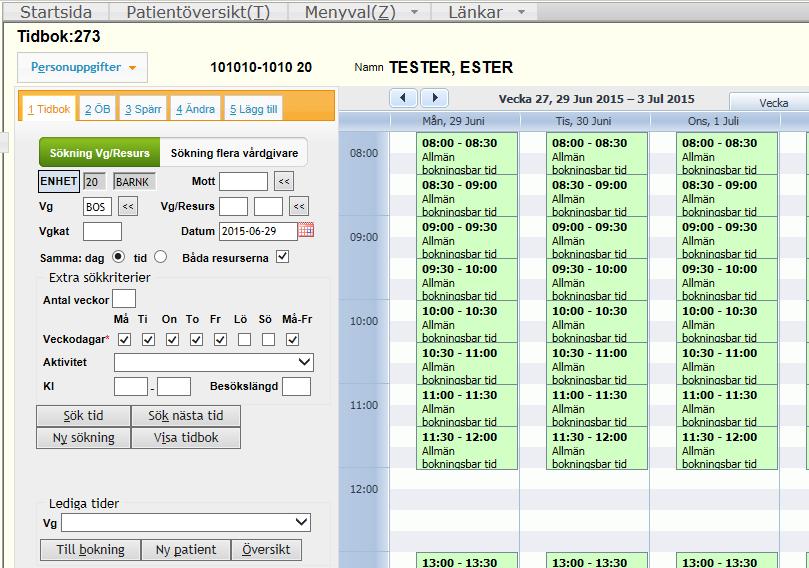Click the Mott input field
This screenshot has height=568, width=809.
(x=244, y=181)
